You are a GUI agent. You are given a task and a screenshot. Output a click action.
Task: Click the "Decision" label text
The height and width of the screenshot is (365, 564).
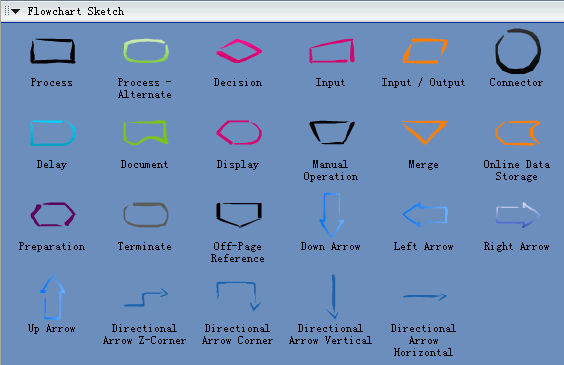coord(238,82)
